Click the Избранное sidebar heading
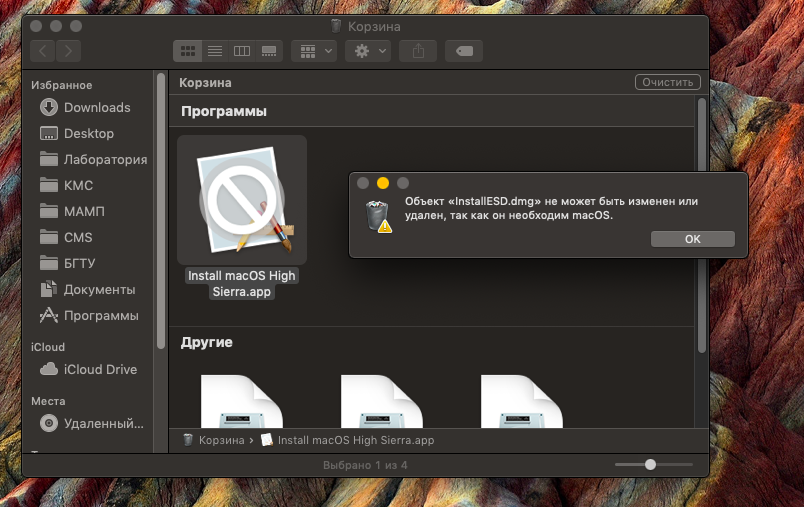This screenshot has width=804, height=507. 62,85
